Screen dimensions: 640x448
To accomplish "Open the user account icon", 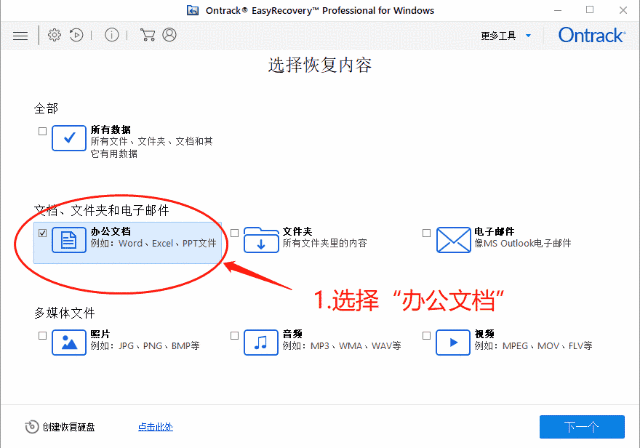I will click(x=169, y=35).
